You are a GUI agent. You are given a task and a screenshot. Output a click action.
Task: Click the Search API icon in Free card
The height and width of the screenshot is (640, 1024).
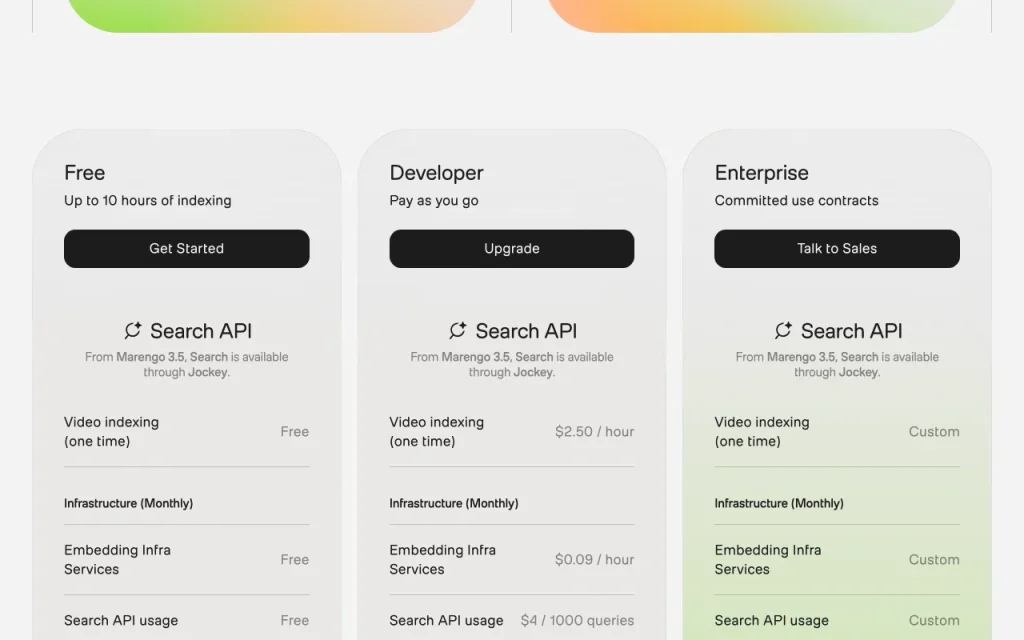pos(133,330)
